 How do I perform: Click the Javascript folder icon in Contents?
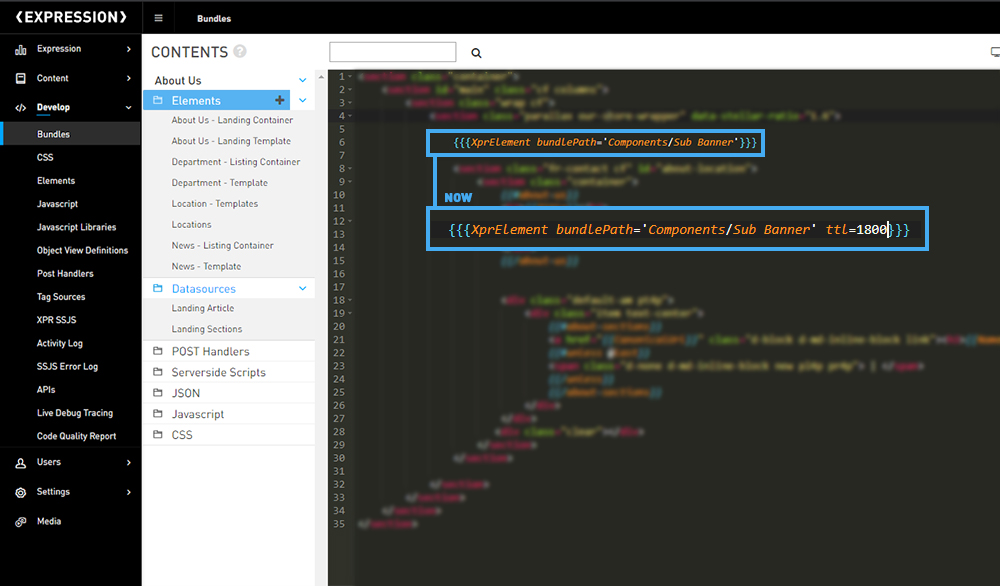click(158, 413)
